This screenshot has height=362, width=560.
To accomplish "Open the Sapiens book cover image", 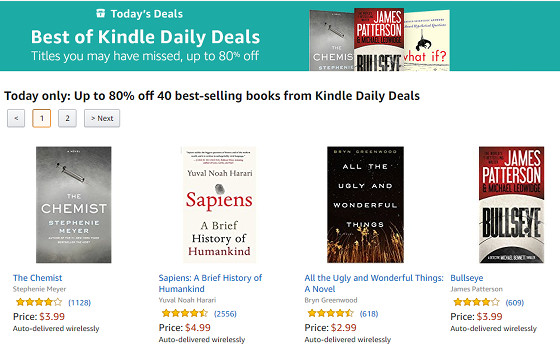I will (x=219, y=205).
